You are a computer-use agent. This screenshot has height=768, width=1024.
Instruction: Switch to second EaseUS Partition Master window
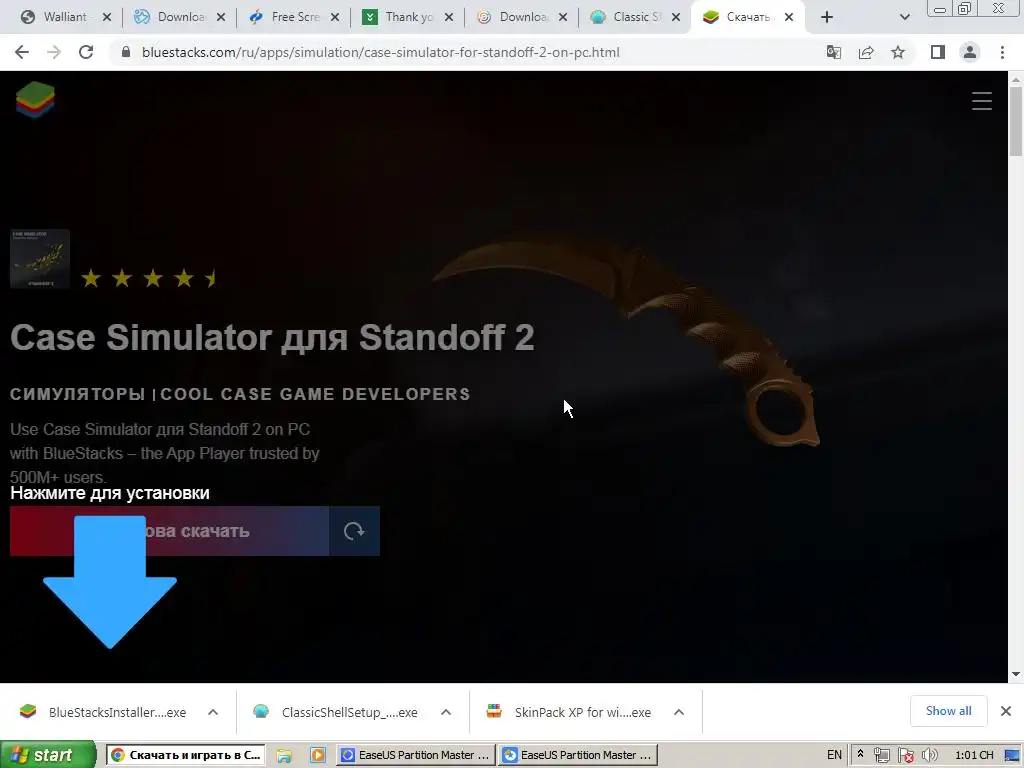[x=578, y=755]
